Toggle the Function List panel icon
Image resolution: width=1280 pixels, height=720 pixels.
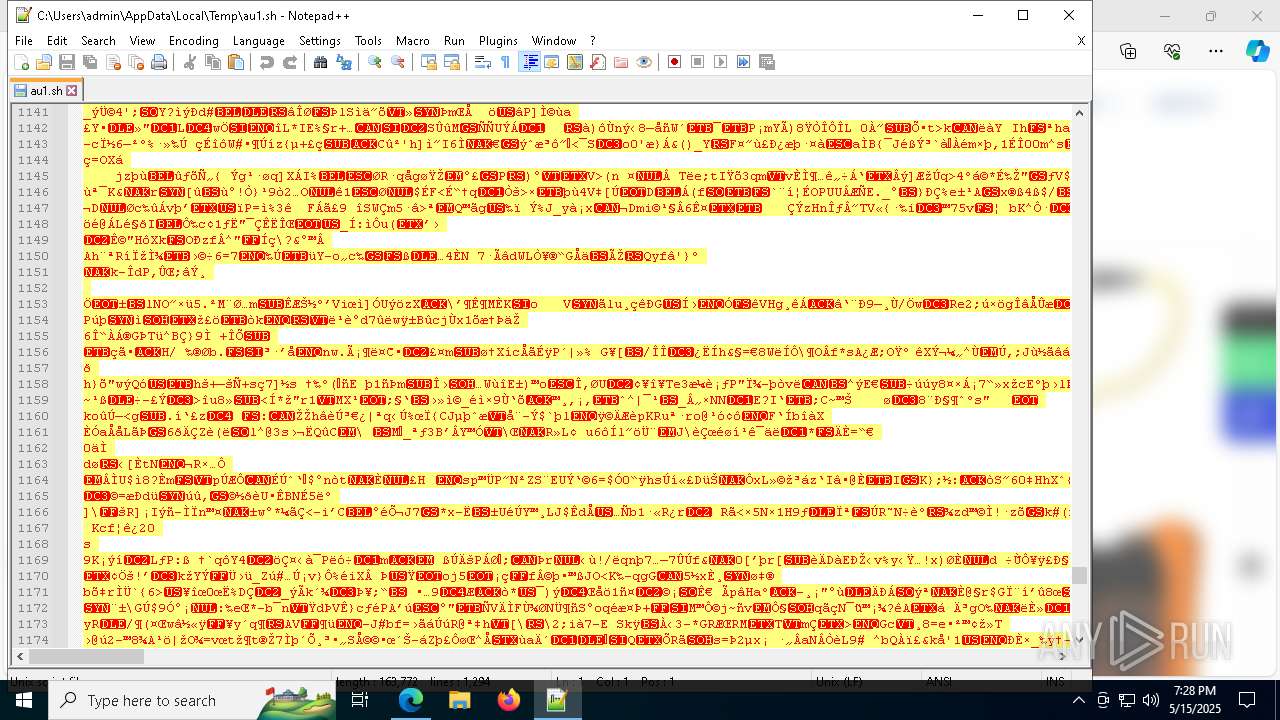pos(597,62)
